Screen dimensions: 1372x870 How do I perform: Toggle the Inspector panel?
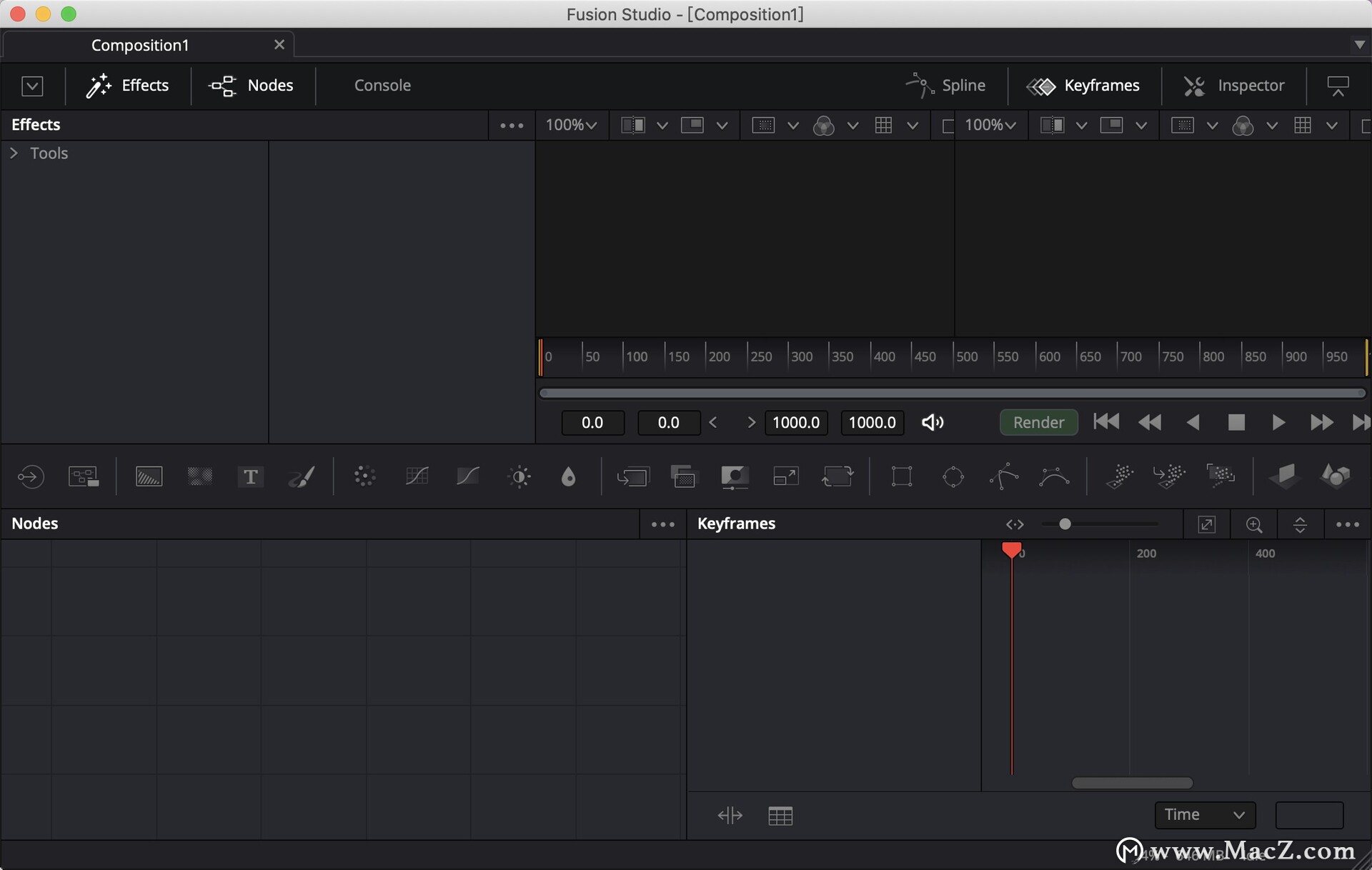[1234, 86]
